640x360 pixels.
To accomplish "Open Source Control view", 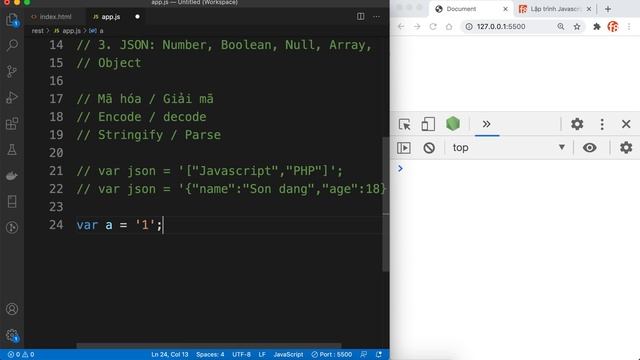I will tap(12, 71).
